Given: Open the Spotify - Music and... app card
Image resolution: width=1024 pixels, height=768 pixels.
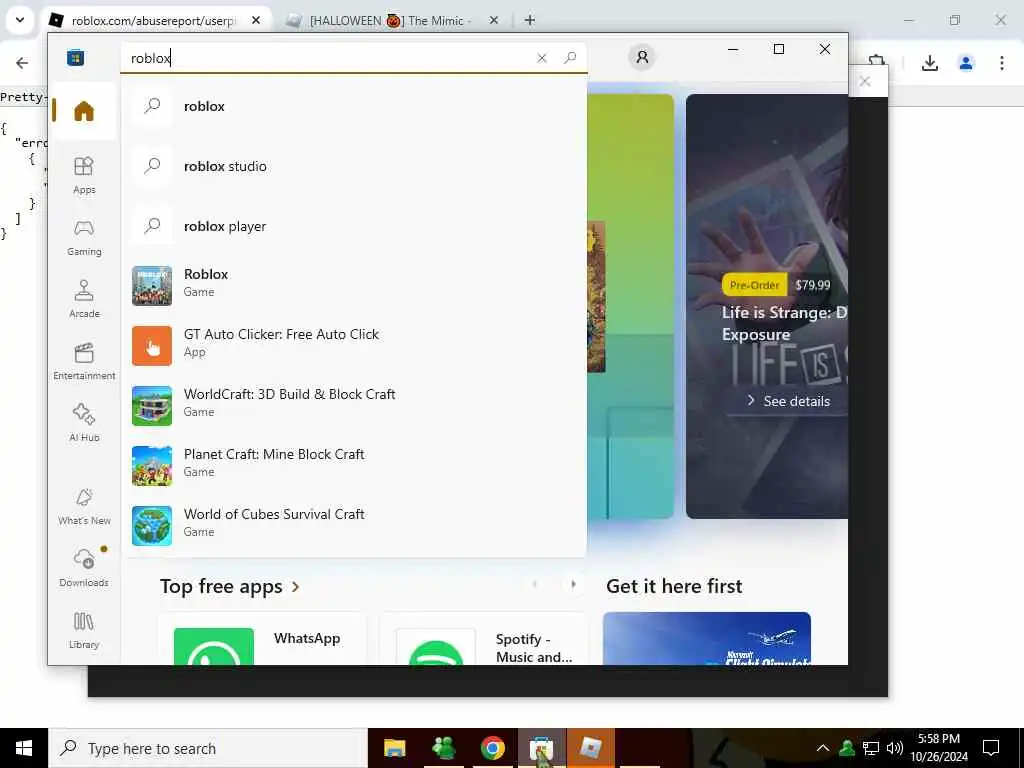Looking at the screenshot, I should point(484,639).
